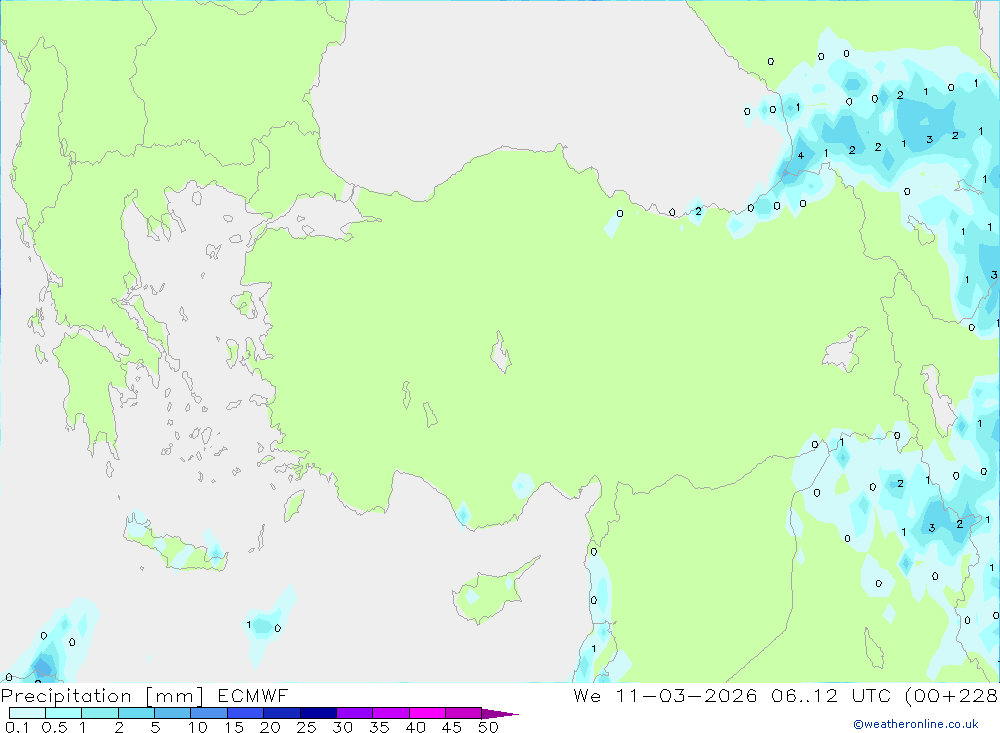This screenshot has width=1000, height=733.
Task: Click the '10' legend scale label
Action: pyautogui.click(x=198, y=727)
